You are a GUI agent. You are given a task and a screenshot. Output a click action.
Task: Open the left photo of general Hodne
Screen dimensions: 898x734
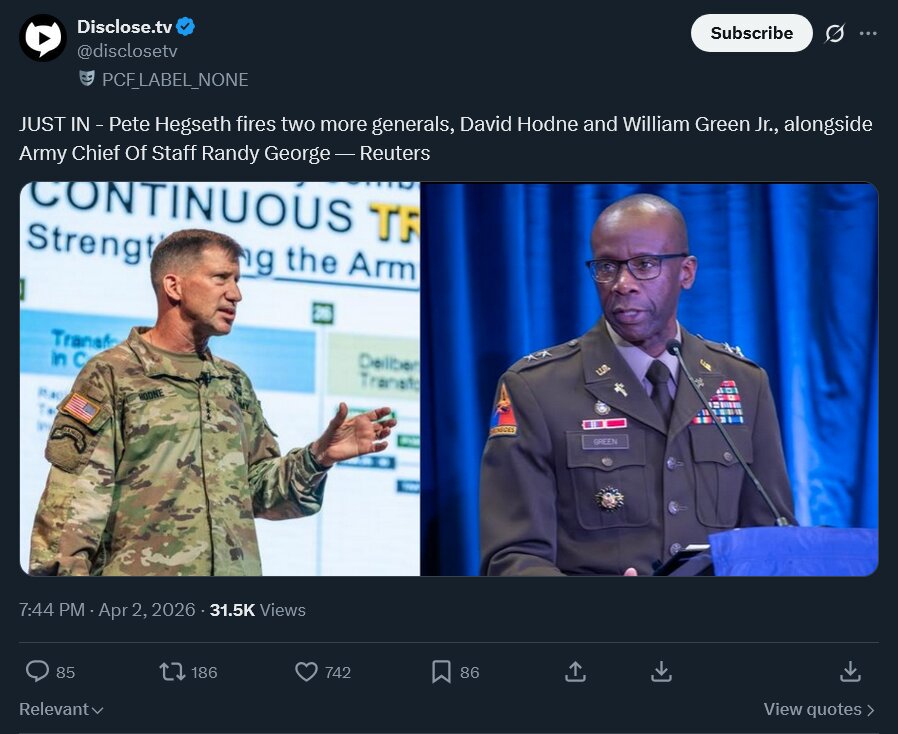220,379
